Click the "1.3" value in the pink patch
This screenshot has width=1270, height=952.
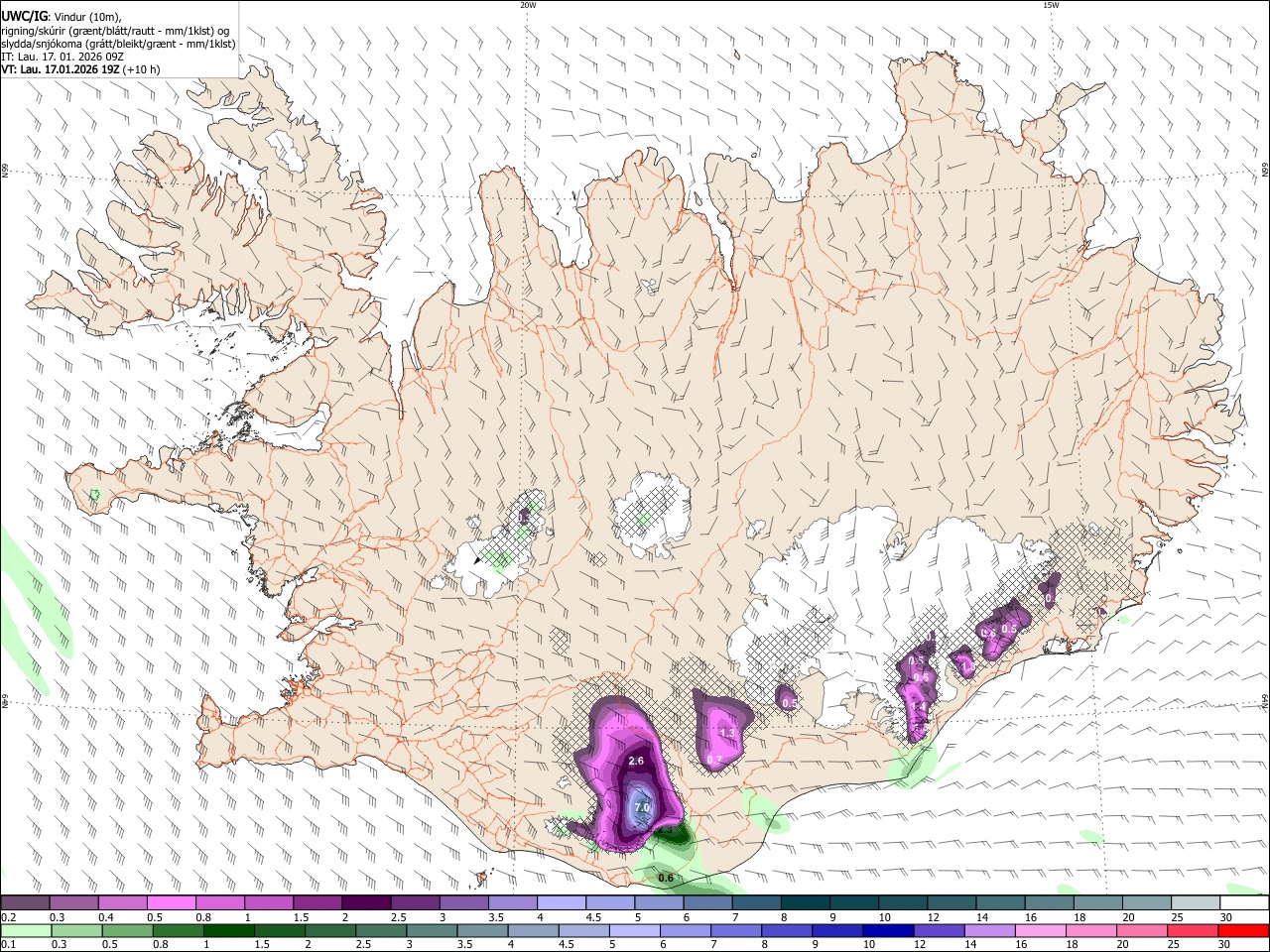click(726, 733)
